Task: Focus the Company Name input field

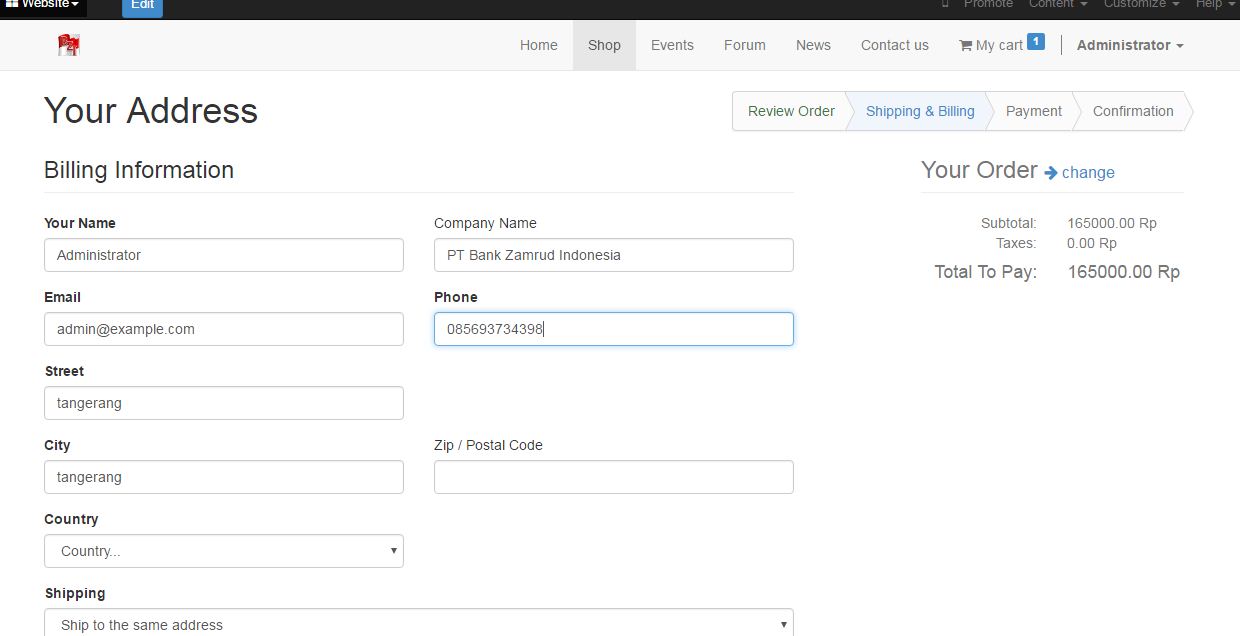Action: tap(614, 255)
